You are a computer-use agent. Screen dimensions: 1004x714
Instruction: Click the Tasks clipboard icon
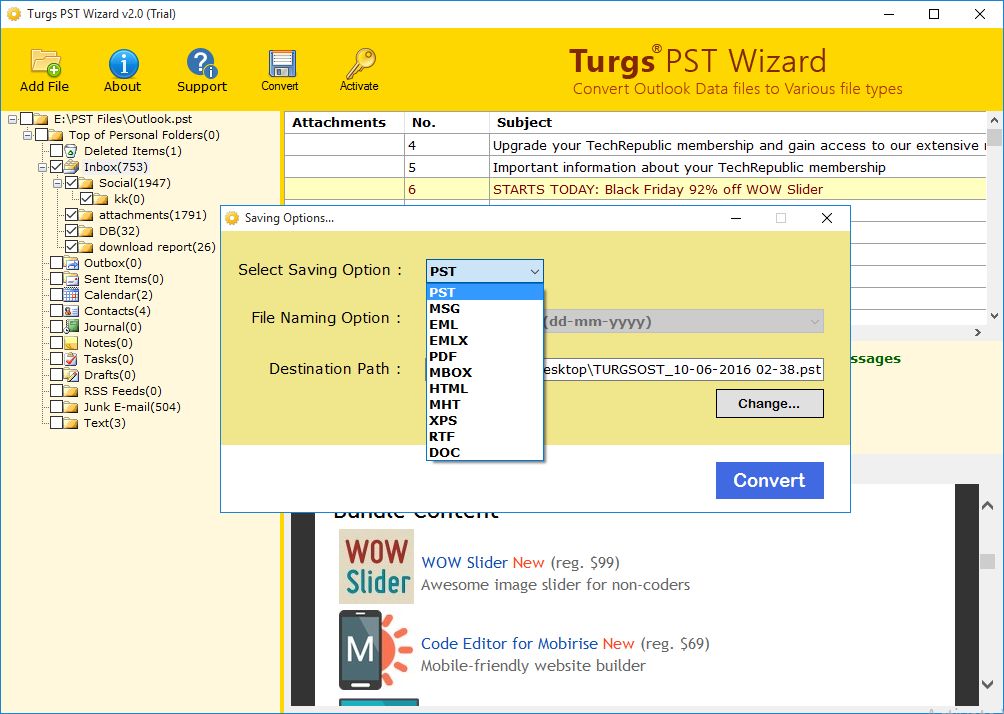point(71,359)
